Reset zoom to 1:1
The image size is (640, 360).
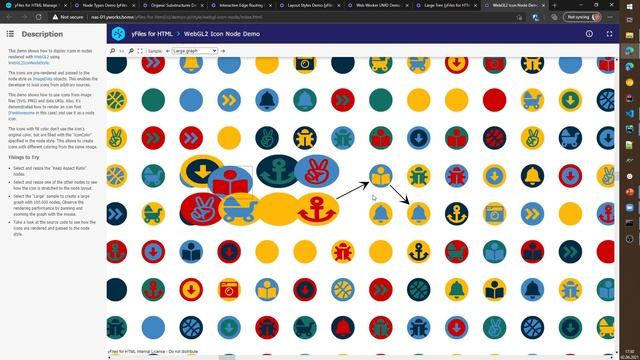[x=122, y=51]
